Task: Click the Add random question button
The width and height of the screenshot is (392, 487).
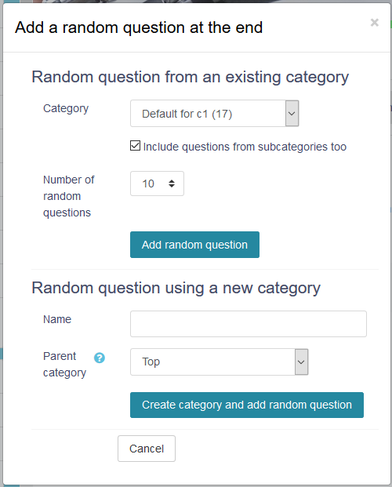Action: point(195,245)
